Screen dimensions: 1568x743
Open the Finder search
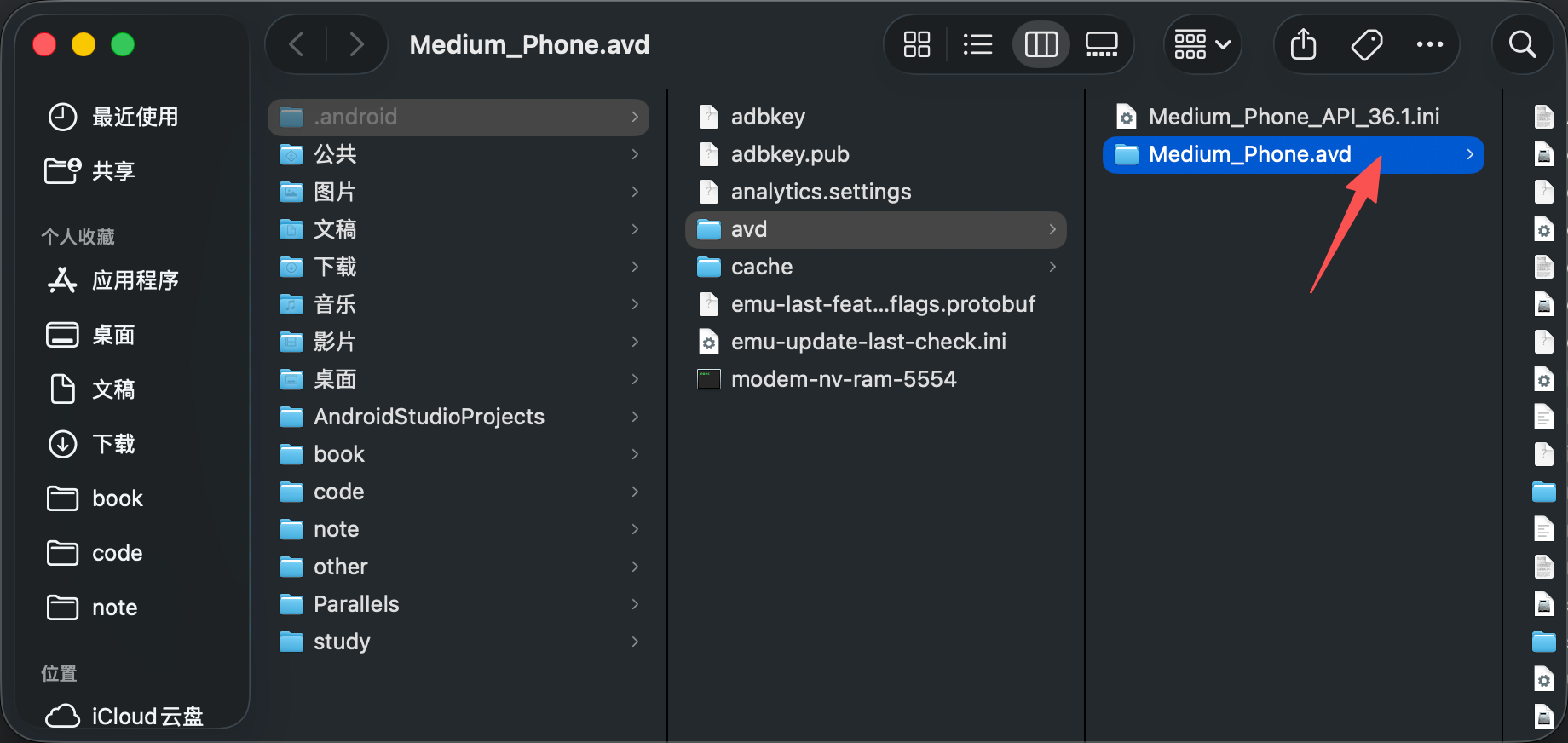(1522, 44)
